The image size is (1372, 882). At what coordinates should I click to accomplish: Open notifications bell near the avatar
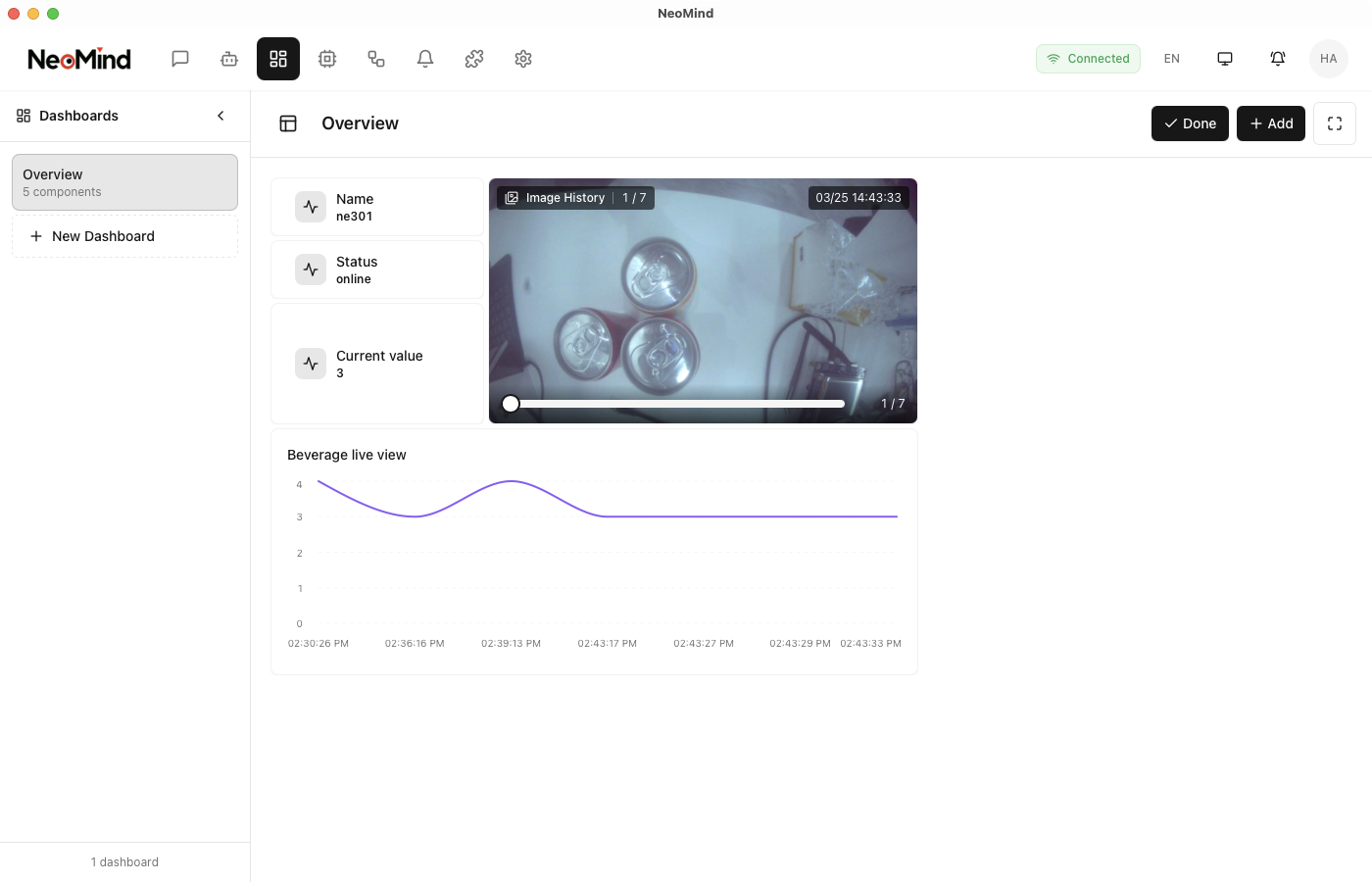1278,59
